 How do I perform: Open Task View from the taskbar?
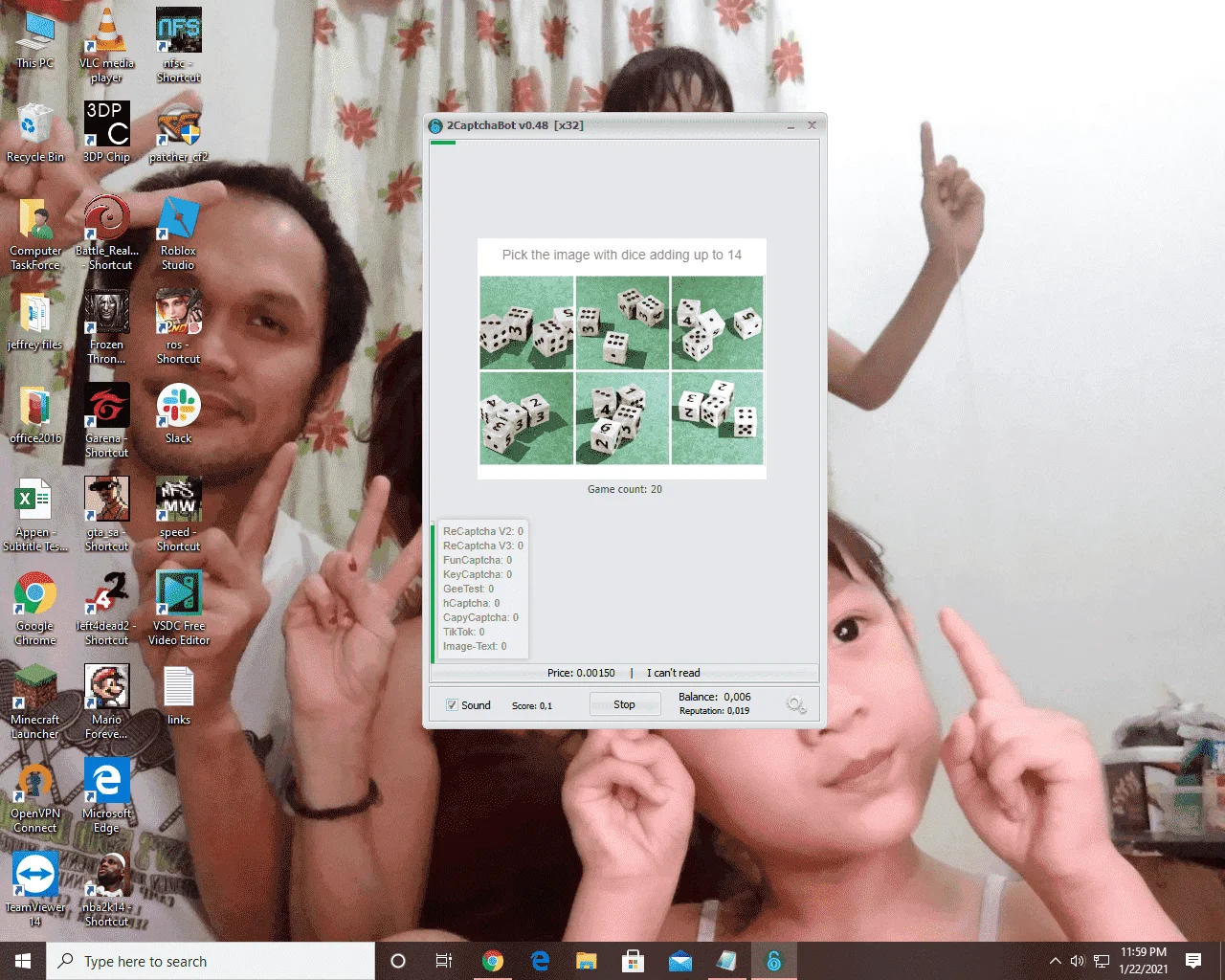pyautogui.click(x=444, y=961)
